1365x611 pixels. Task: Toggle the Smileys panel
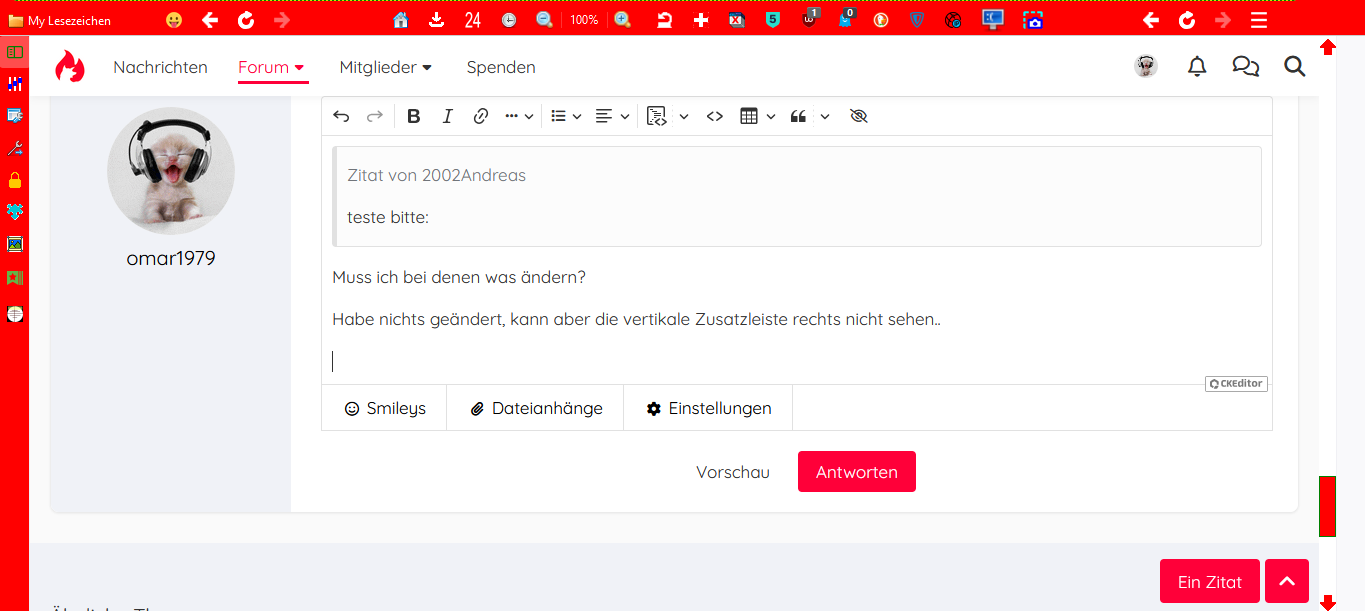(x=384, y=408)
